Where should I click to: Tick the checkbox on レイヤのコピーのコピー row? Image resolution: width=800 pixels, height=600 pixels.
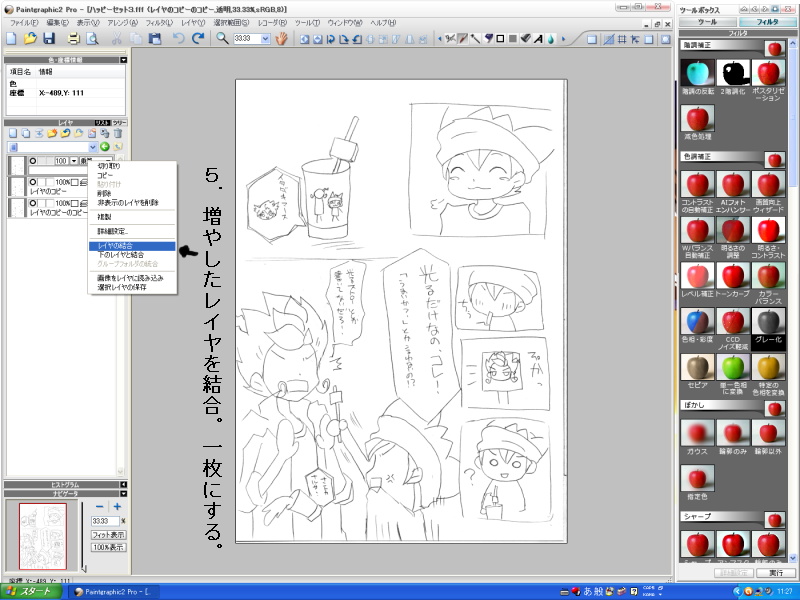coord(74,203)
